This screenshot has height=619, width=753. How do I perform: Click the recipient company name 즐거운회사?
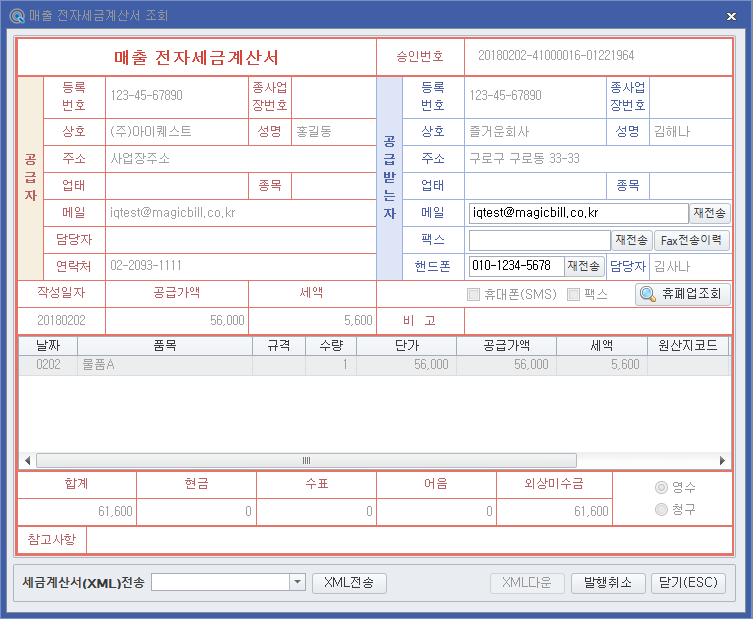click(x=499, y=132)
